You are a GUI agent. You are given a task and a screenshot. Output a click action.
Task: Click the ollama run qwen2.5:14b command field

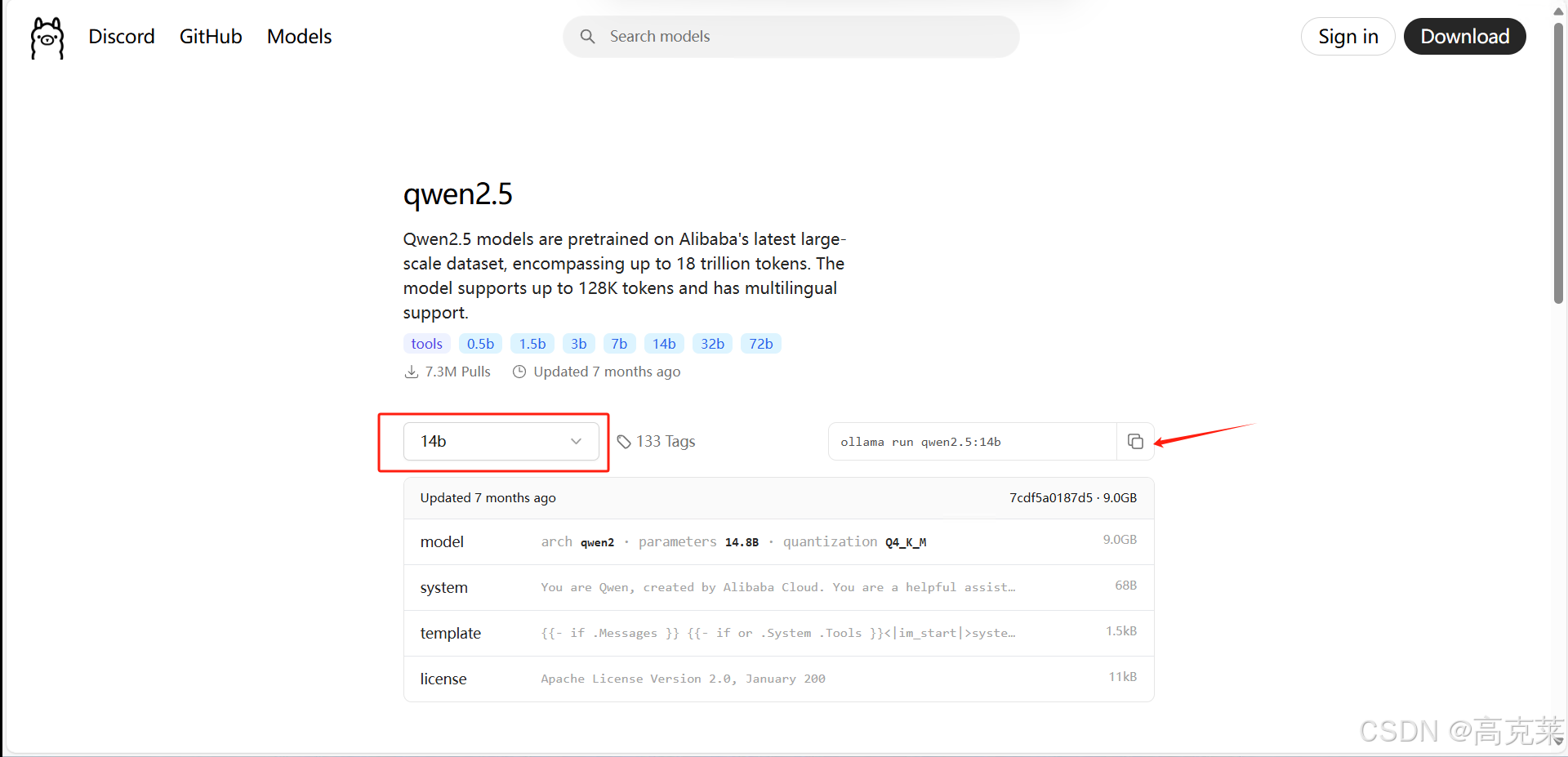(x=972, y=442)
